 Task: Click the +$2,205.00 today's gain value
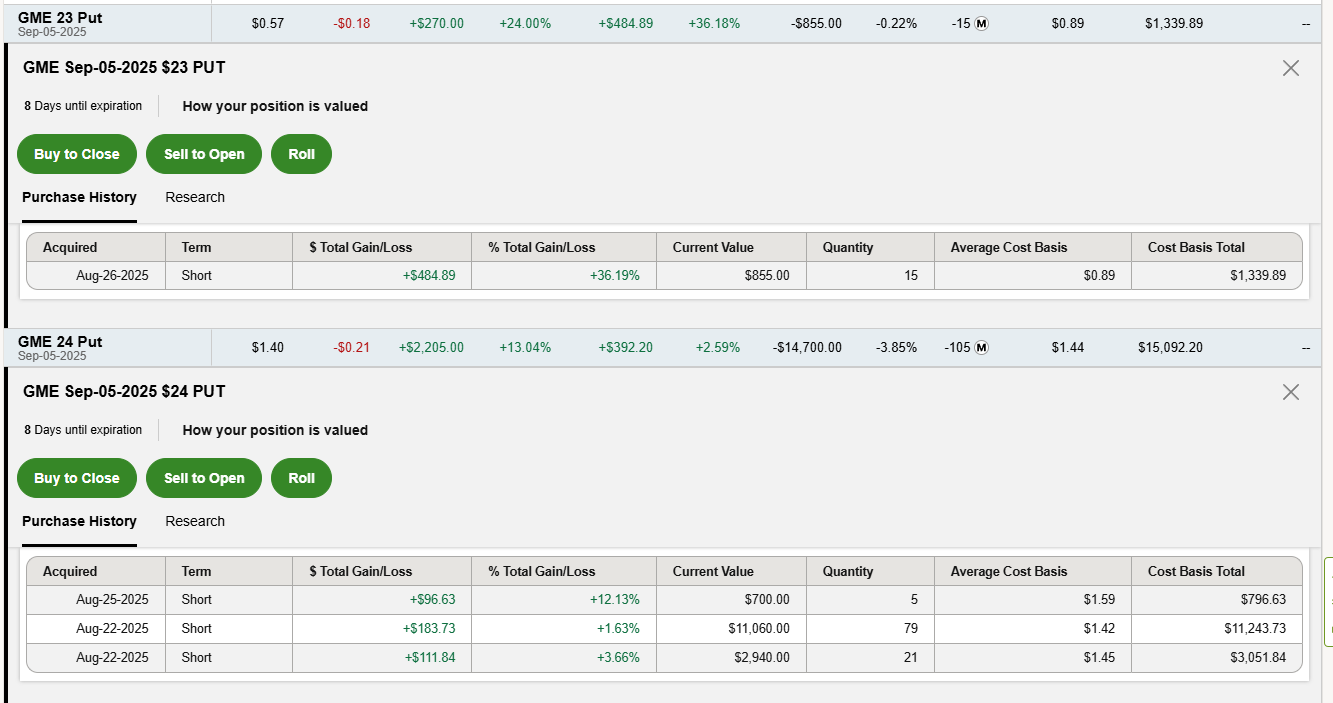pyautogui.click(x=431, y=347)
